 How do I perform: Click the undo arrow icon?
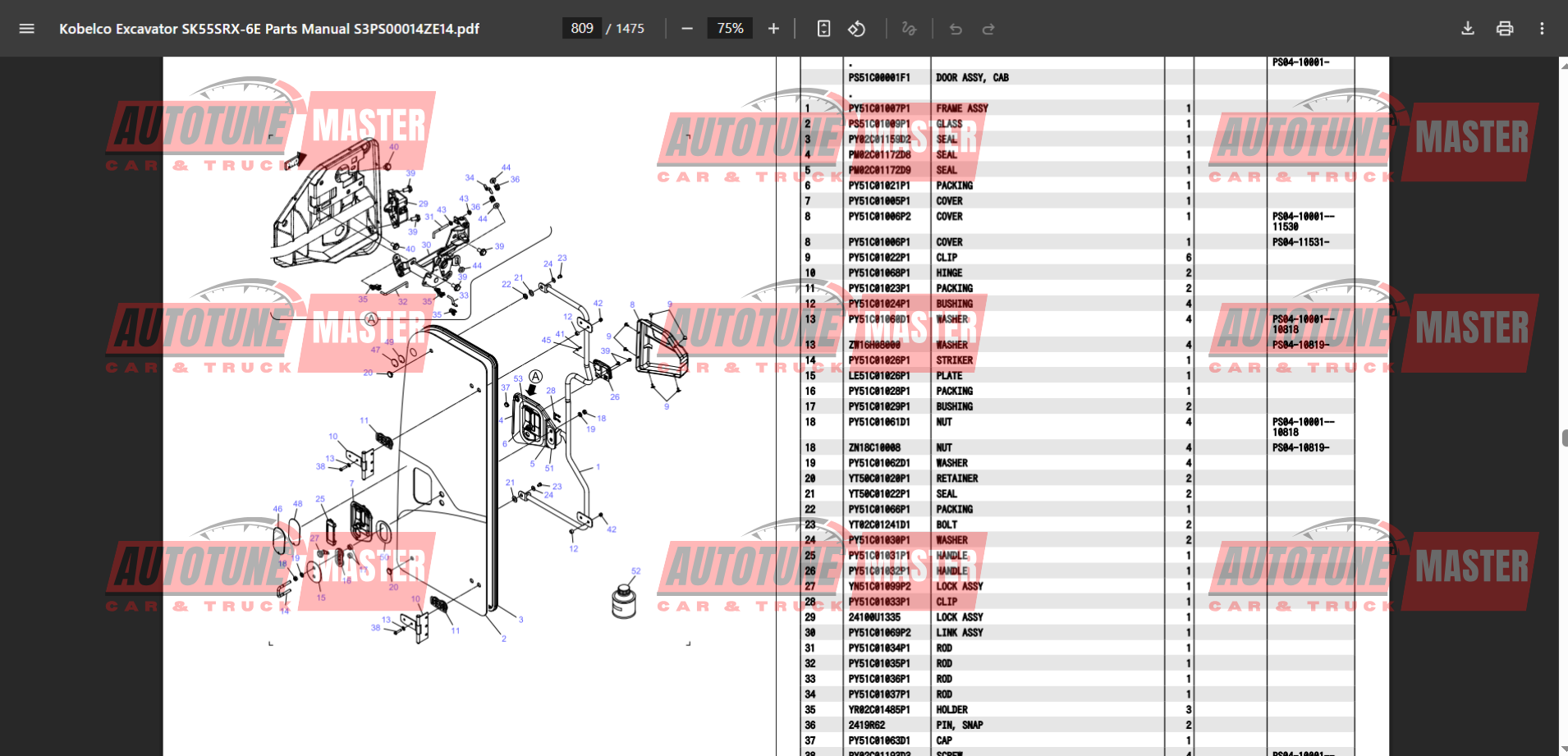tap(956, 29)
